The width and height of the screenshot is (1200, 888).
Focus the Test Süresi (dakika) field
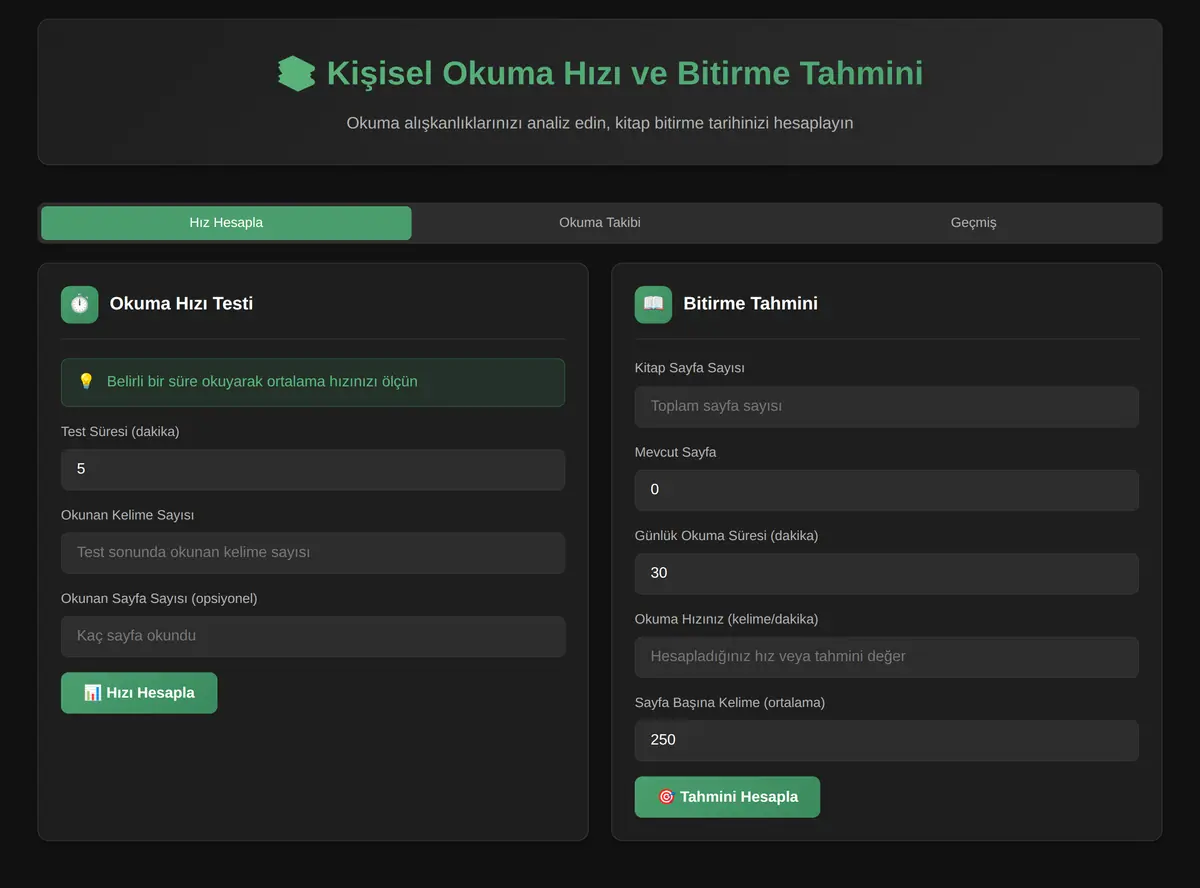click(313, 469)
